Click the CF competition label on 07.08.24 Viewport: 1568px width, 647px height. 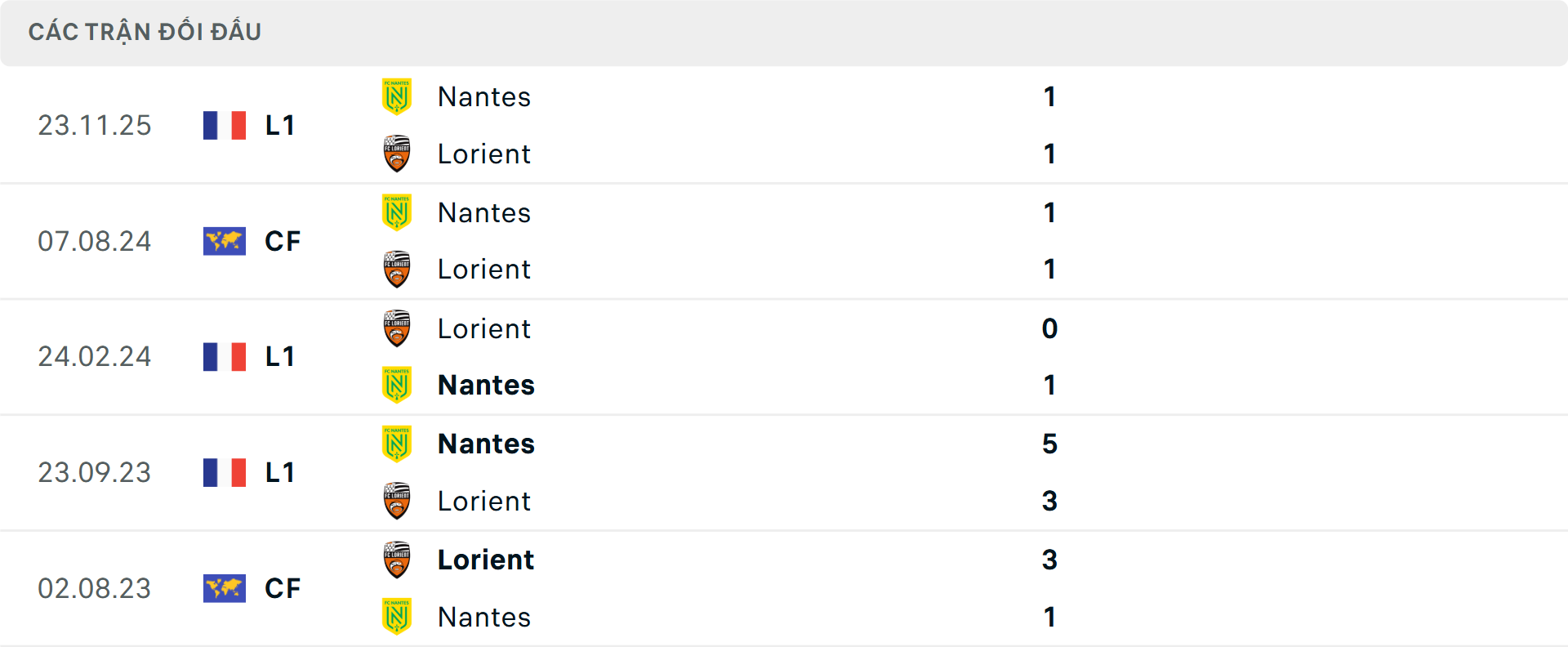click(281, 240)
